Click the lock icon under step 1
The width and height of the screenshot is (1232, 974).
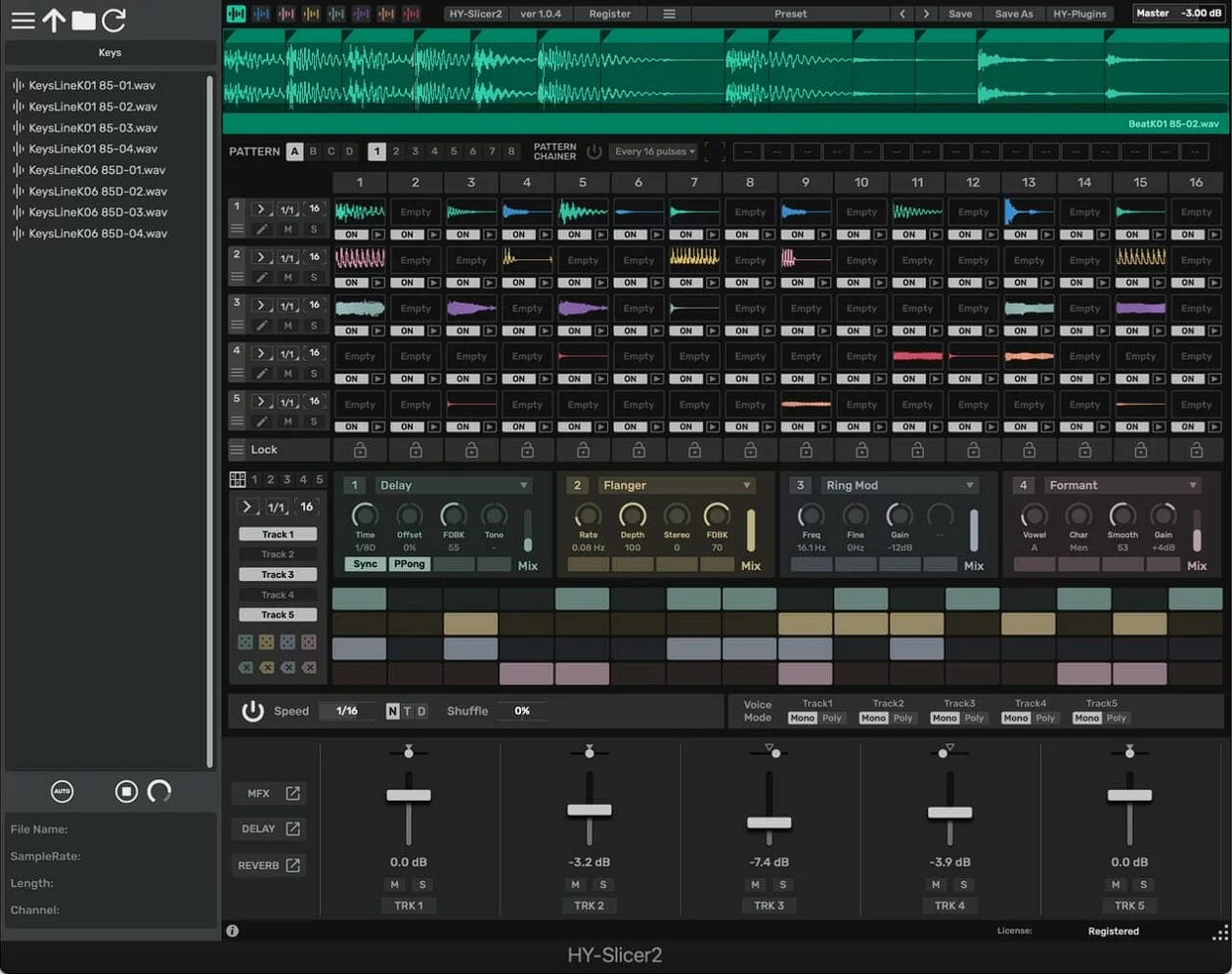click(360, 450)
